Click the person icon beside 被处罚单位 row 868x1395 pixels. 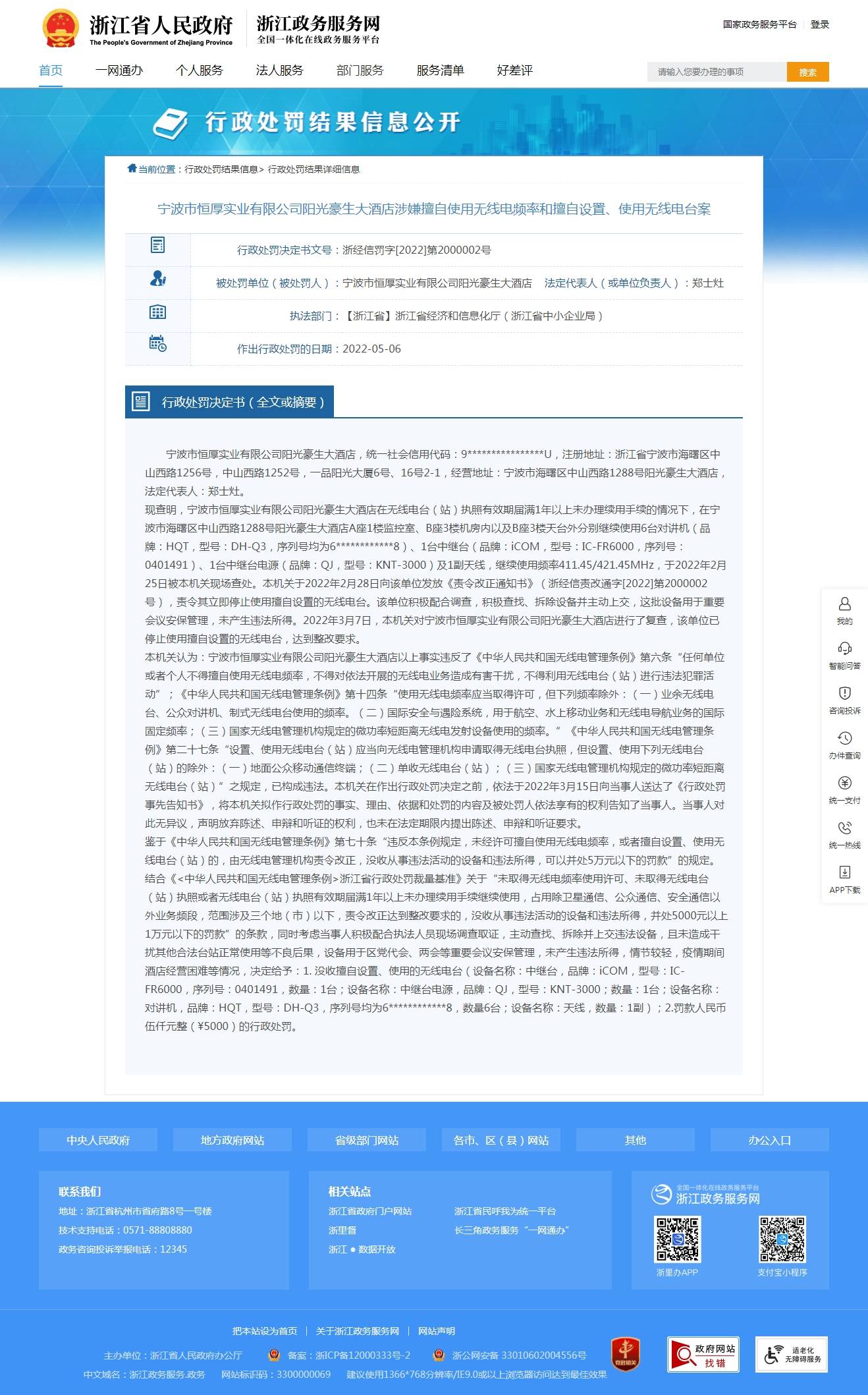157,278
